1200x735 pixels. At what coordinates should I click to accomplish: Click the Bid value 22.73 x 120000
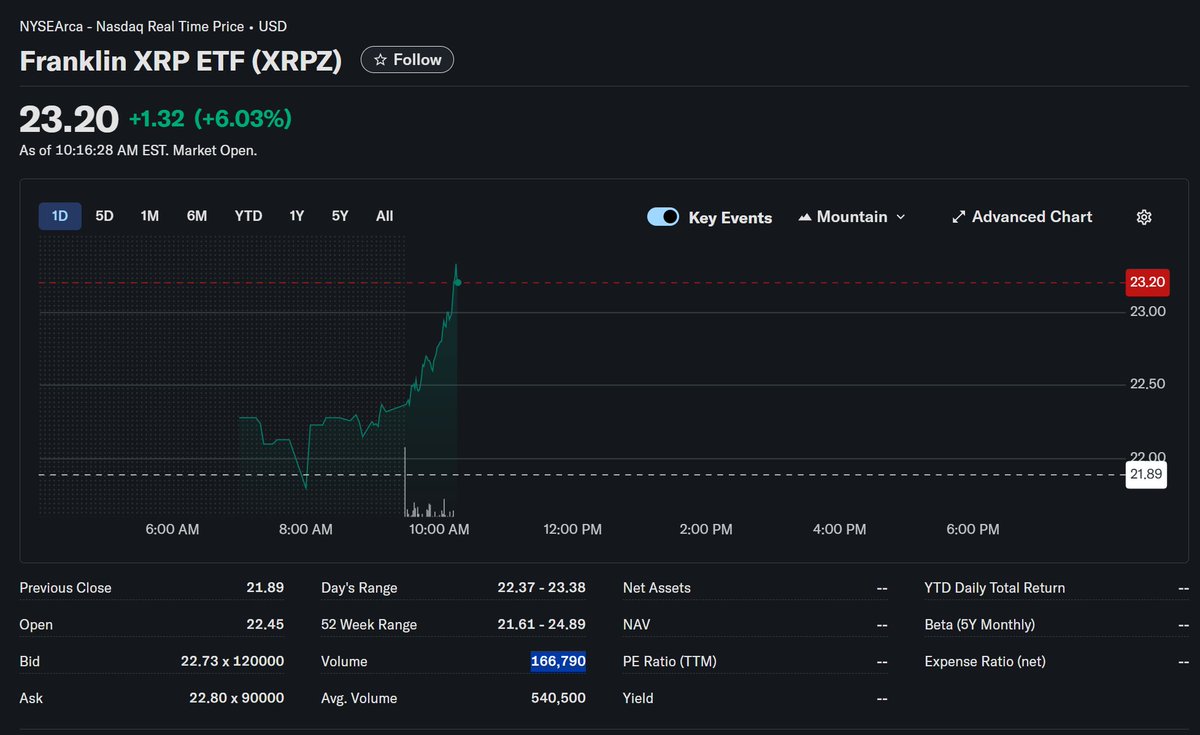click(x=233, y=662)
